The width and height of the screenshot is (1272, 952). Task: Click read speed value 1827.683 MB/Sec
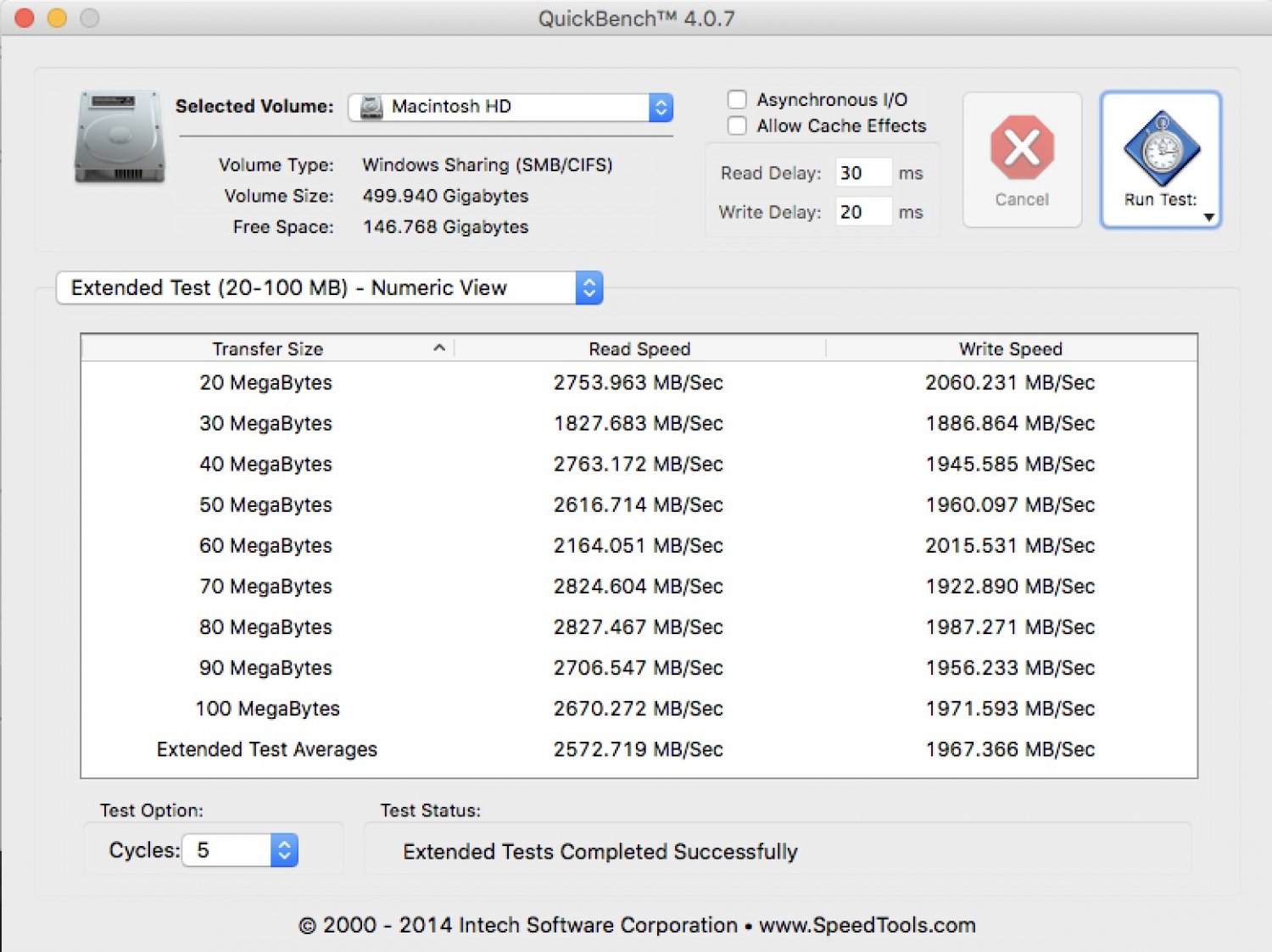639,424
